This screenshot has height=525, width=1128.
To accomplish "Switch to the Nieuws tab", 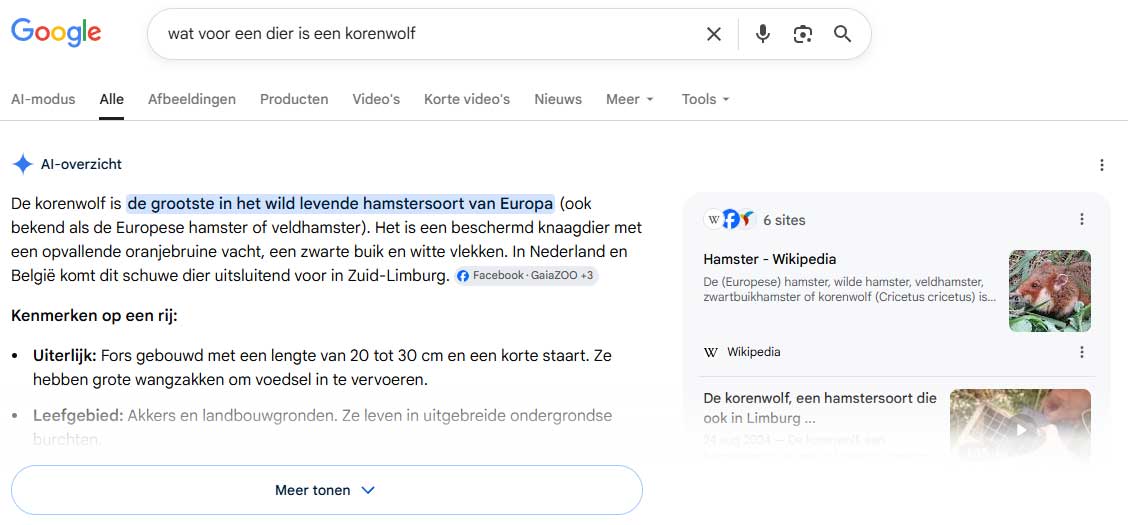I will (x=558, y=99).
